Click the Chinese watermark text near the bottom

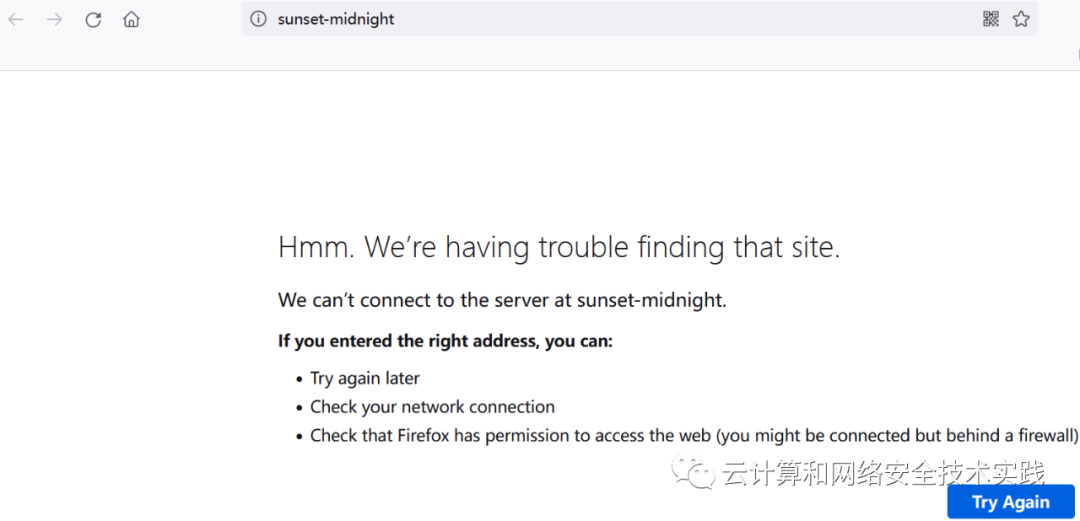point(882,473)
